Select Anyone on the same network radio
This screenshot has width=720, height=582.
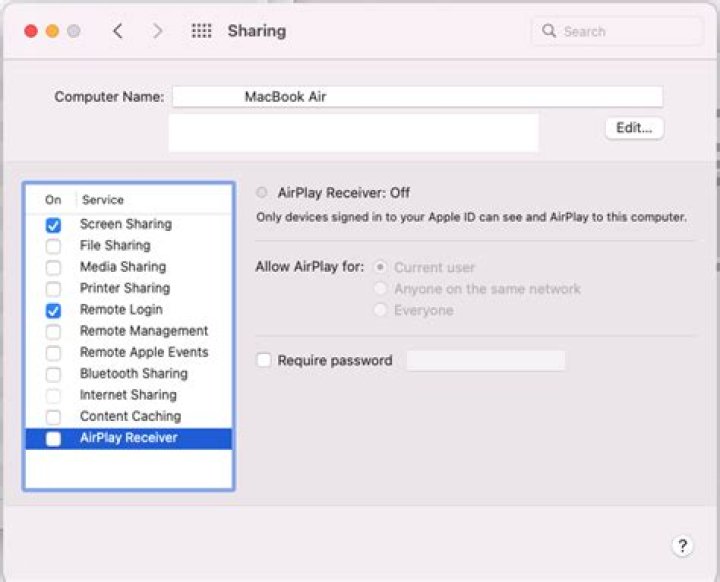pyautogui.click(x=380, y=288)
